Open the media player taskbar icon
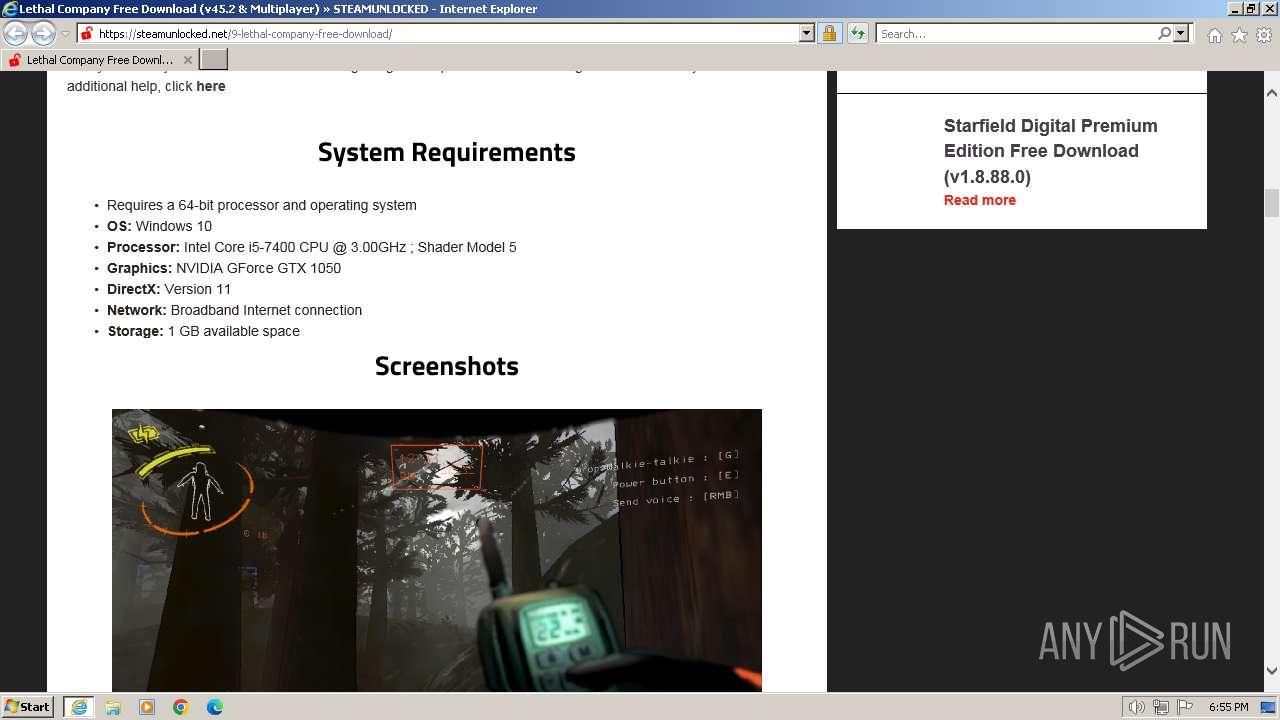The image size is (1280, 720). (x=147, y=707)
